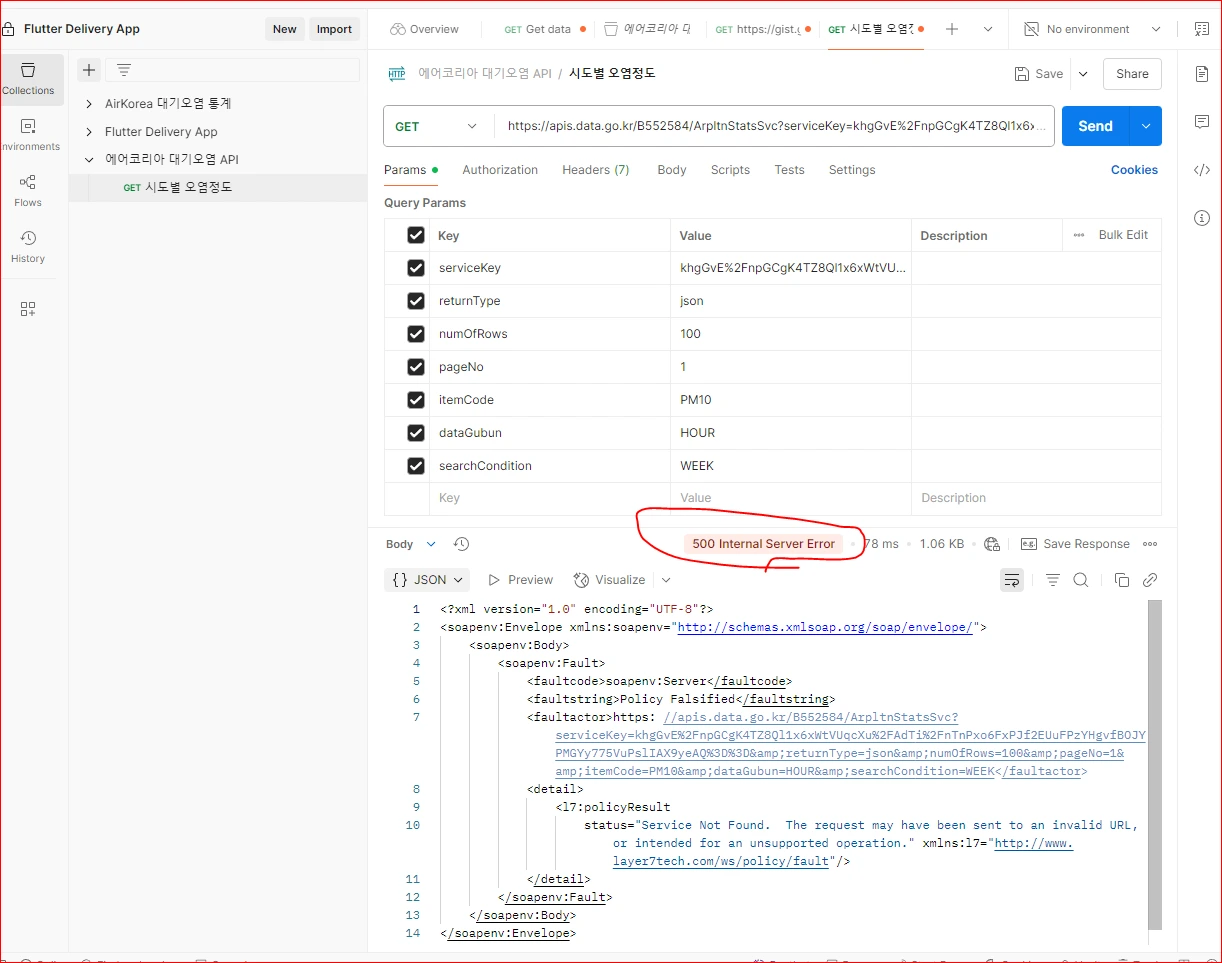Click the blue Send button
Viewport: 1222px width, 963px height.
(x=1095, y=126)
